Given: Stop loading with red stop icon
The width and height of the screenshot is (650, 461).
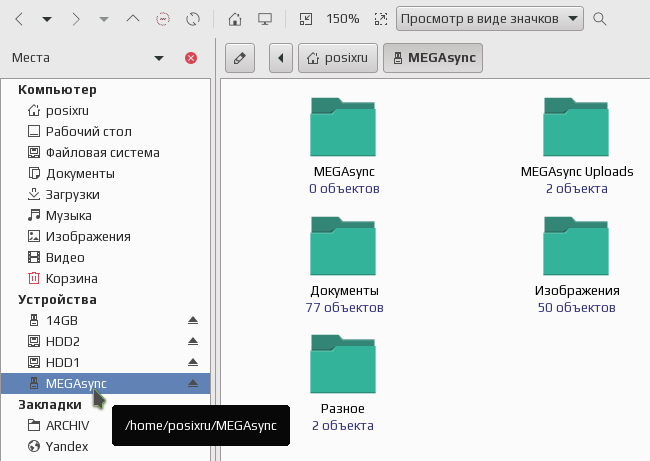Looking at the screenshot, I should 162,19.
